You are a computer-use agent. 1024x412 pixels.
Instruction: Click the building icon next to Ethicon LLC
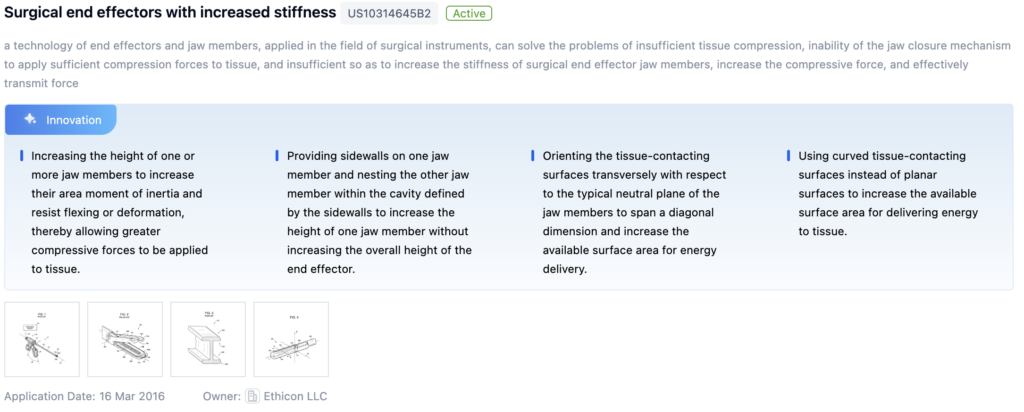tap(253, 396)
